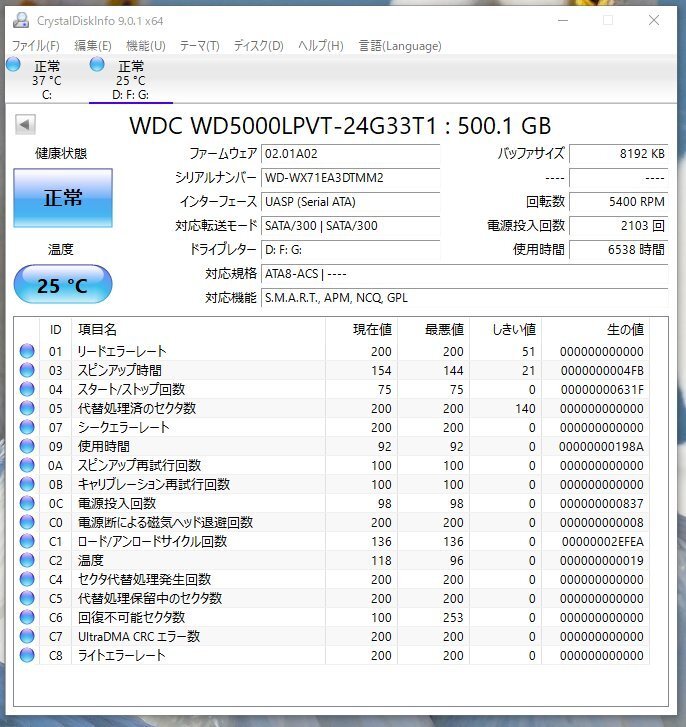The width and height of the screenshot is (686, 727).
Task: Switch to the C: disk tab (37 °C)
Action: (x=47, y=80)
